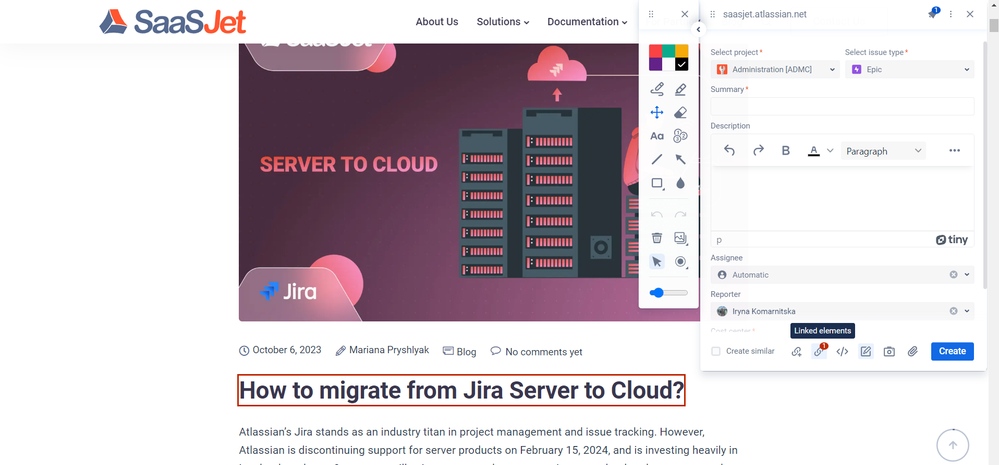Click the code brackets icon
This screenshot has height=465, width=999.
coord(842,351)
